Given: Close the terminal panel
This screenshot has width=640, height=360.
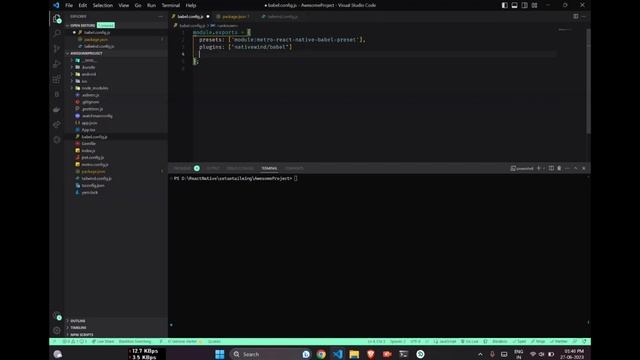Looking at the screenshot, I should [x=584, y=168].
